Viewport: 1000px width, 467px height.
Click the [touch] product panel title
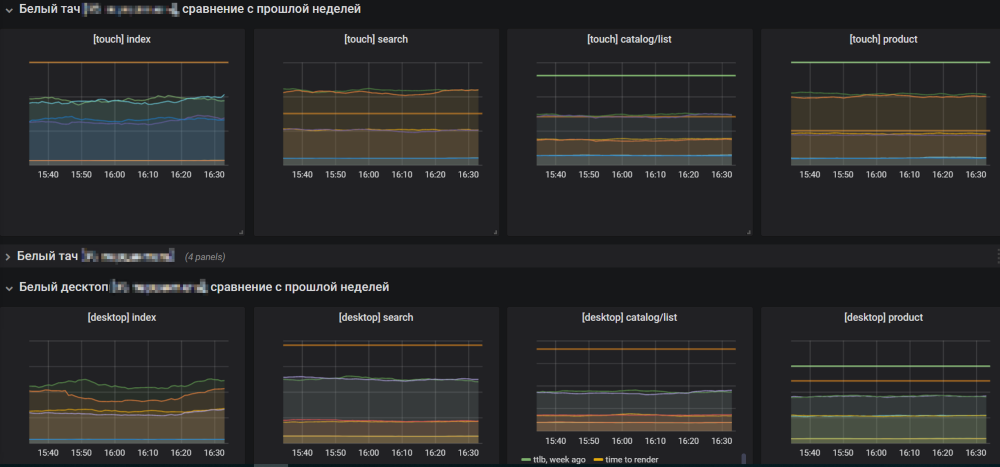click(x=883, y=39)
